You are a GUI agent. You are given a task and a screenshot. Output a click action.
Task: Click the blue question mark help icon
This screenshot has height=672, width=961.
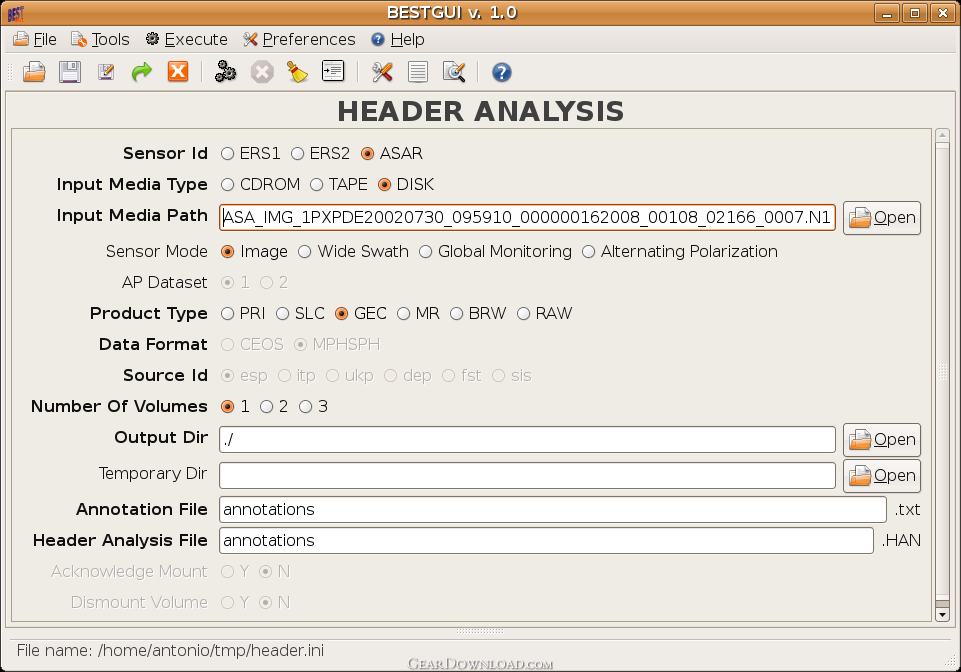click(x=501, y=72)
